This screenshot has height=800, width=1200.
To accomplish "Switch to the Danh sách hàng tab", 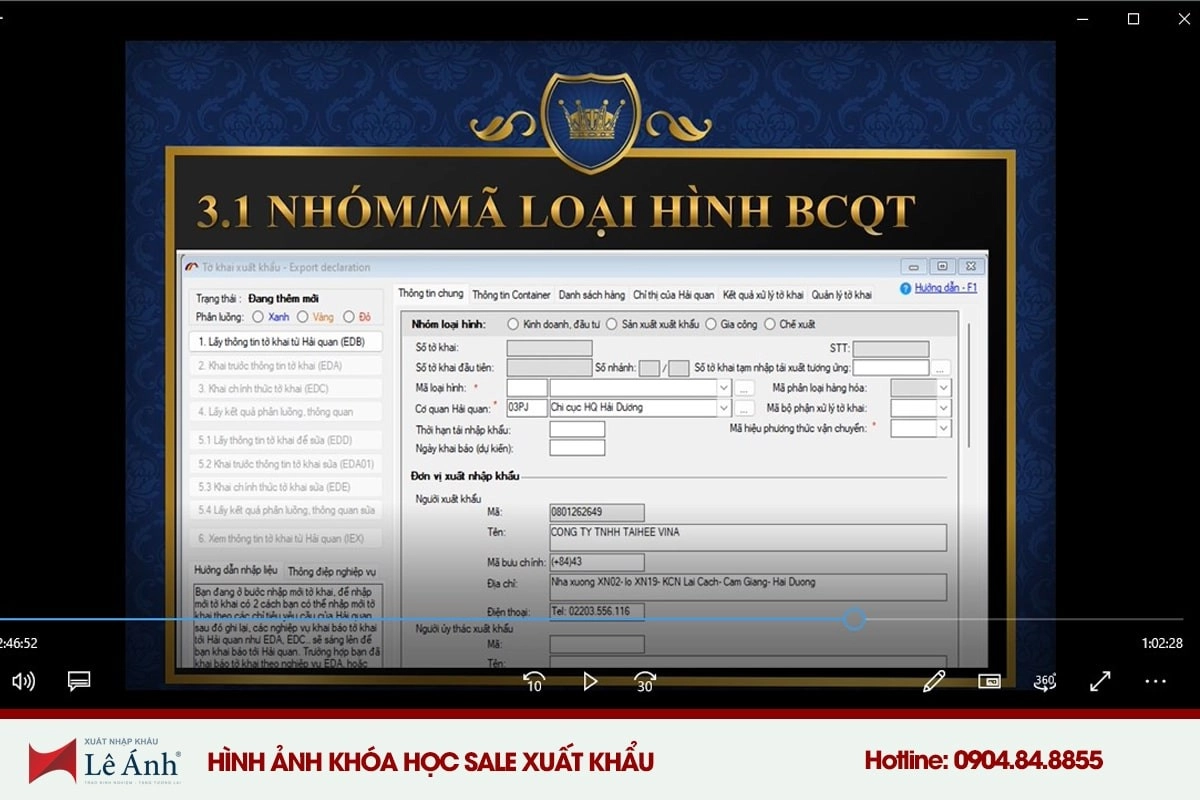I will pyautogui.click(x=591, y=295).
